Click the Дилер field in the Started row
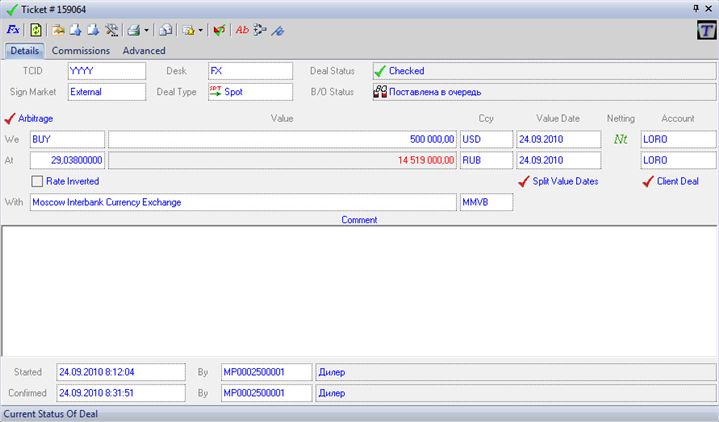The width and height of the screenshot is (719, 422). [x=516, y=372]
